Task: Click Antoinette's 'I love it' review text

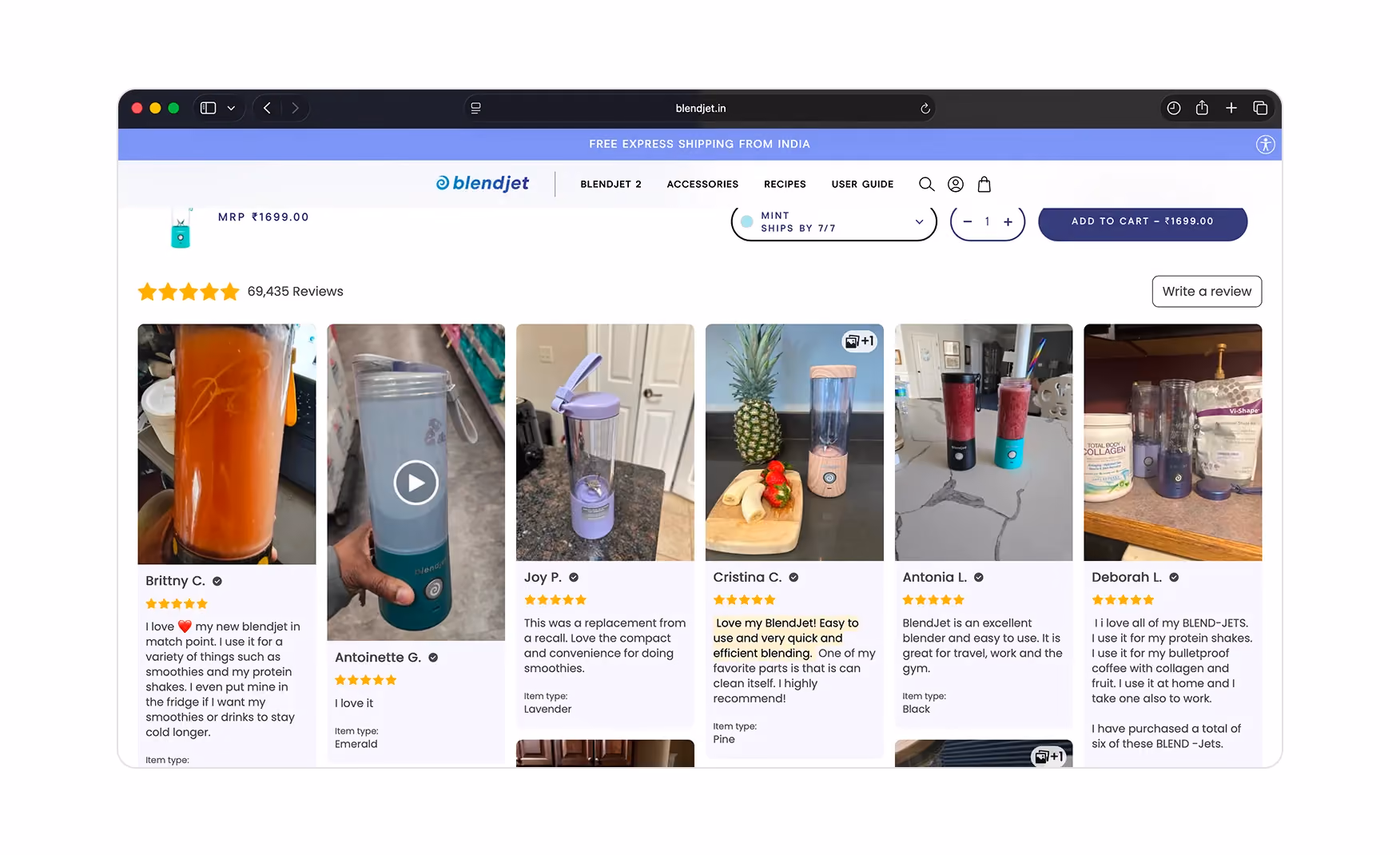Action: [354, 703]
